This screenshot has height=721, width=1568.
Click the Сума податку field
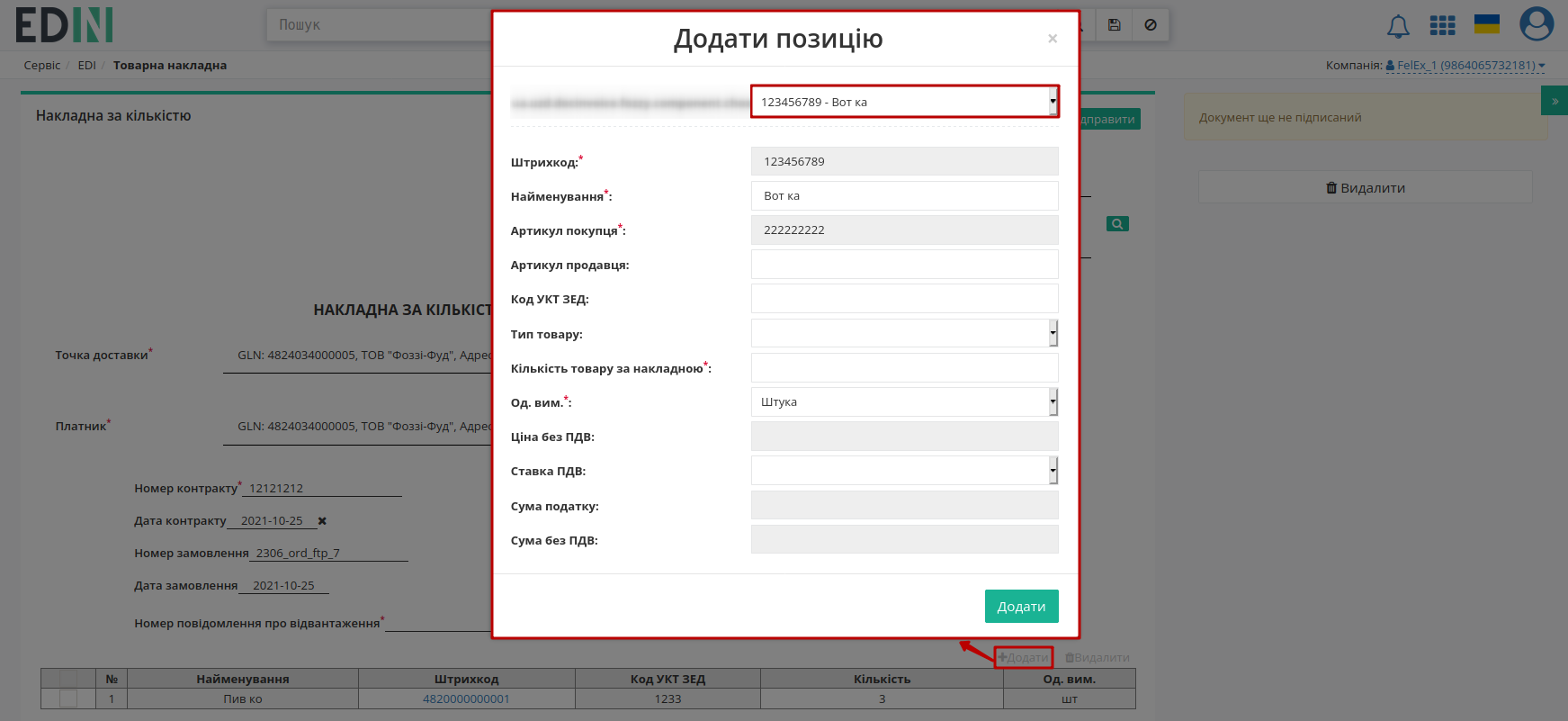click(904, 505)
